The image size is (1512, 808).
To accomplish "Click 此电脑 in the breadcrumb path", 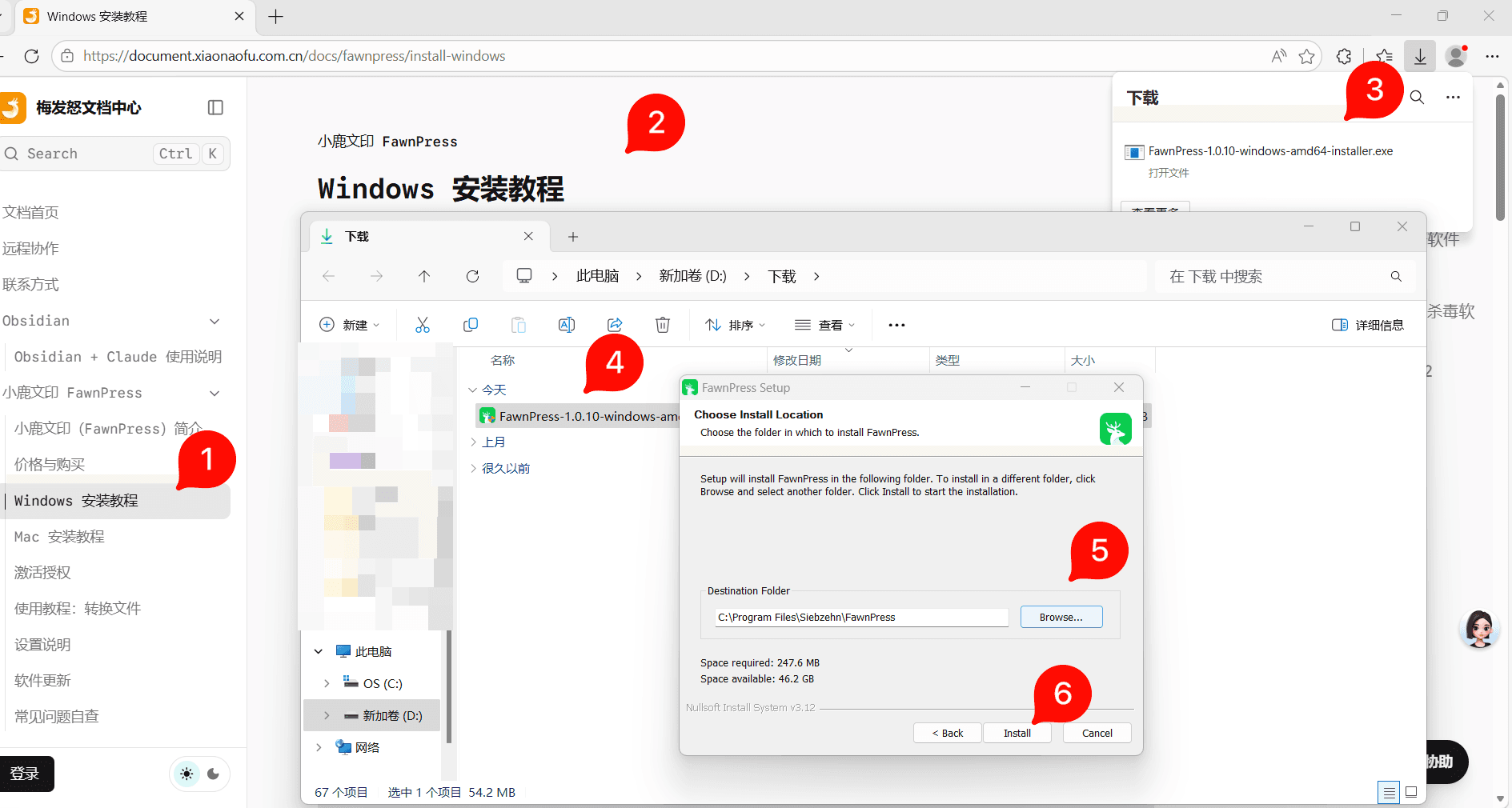I will point(598,276).
